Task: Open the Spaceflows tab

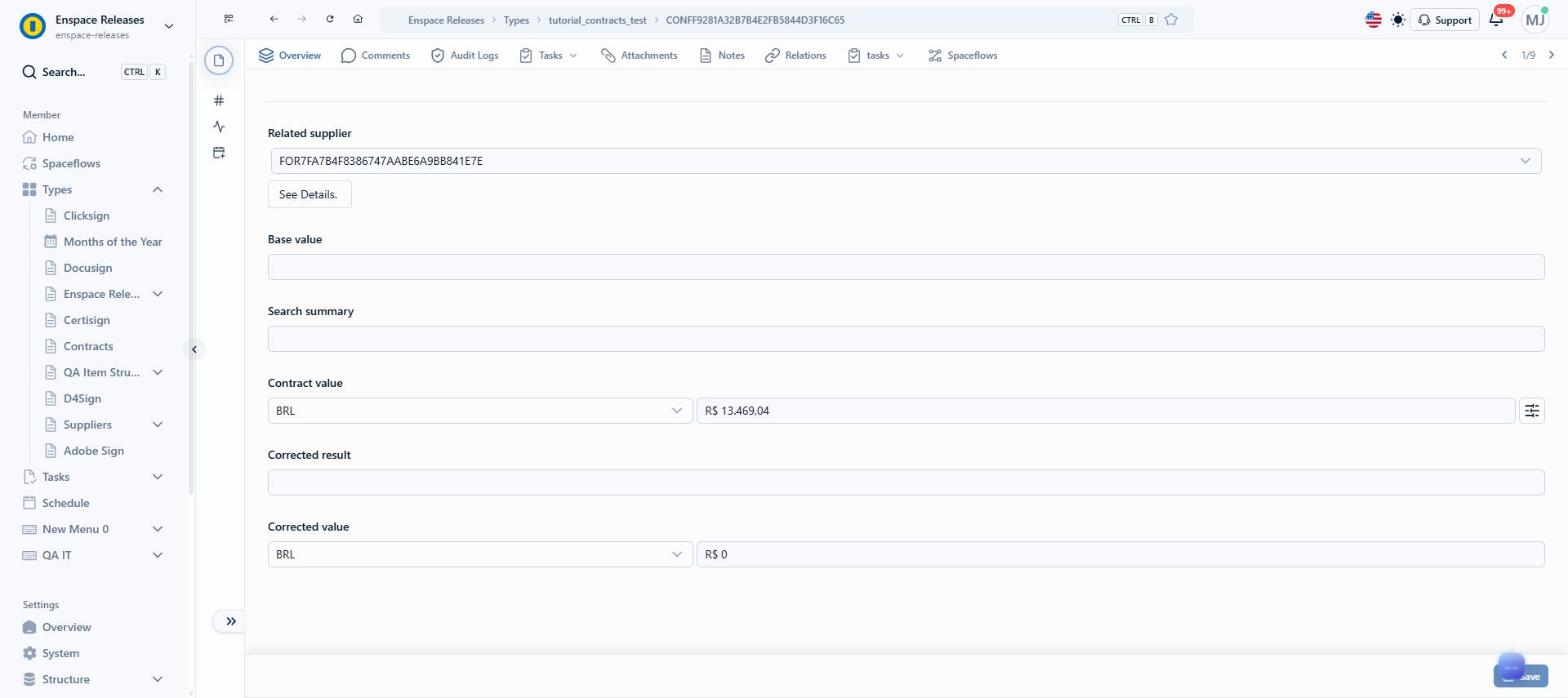Action: point(962,55)
